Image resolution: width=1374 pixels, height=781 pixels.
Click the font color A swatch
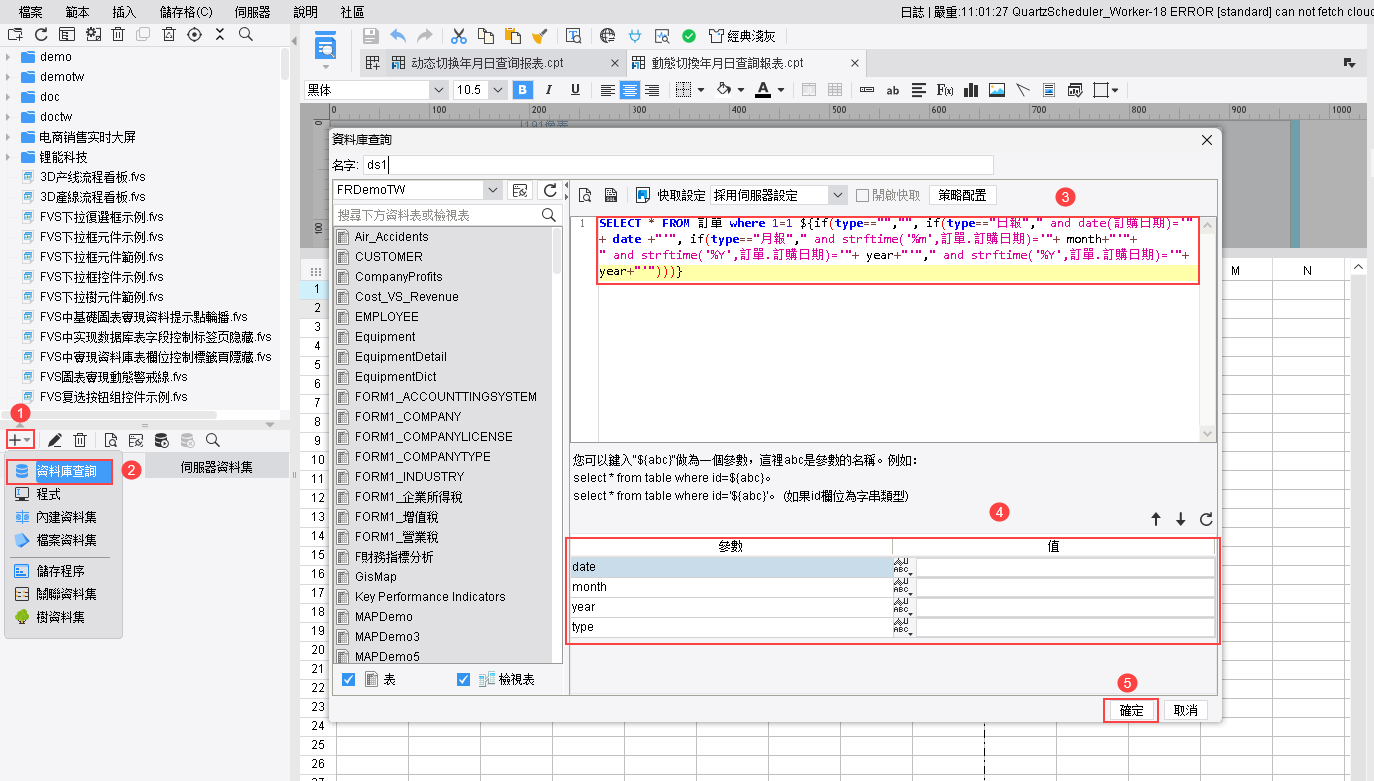pyautogui.click(x=763, y=90)
